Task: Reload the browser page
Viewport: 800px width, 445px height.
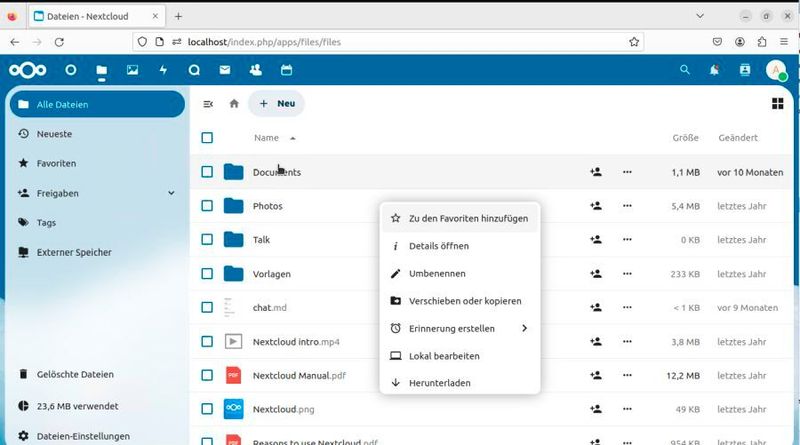Action: point(59,42)
